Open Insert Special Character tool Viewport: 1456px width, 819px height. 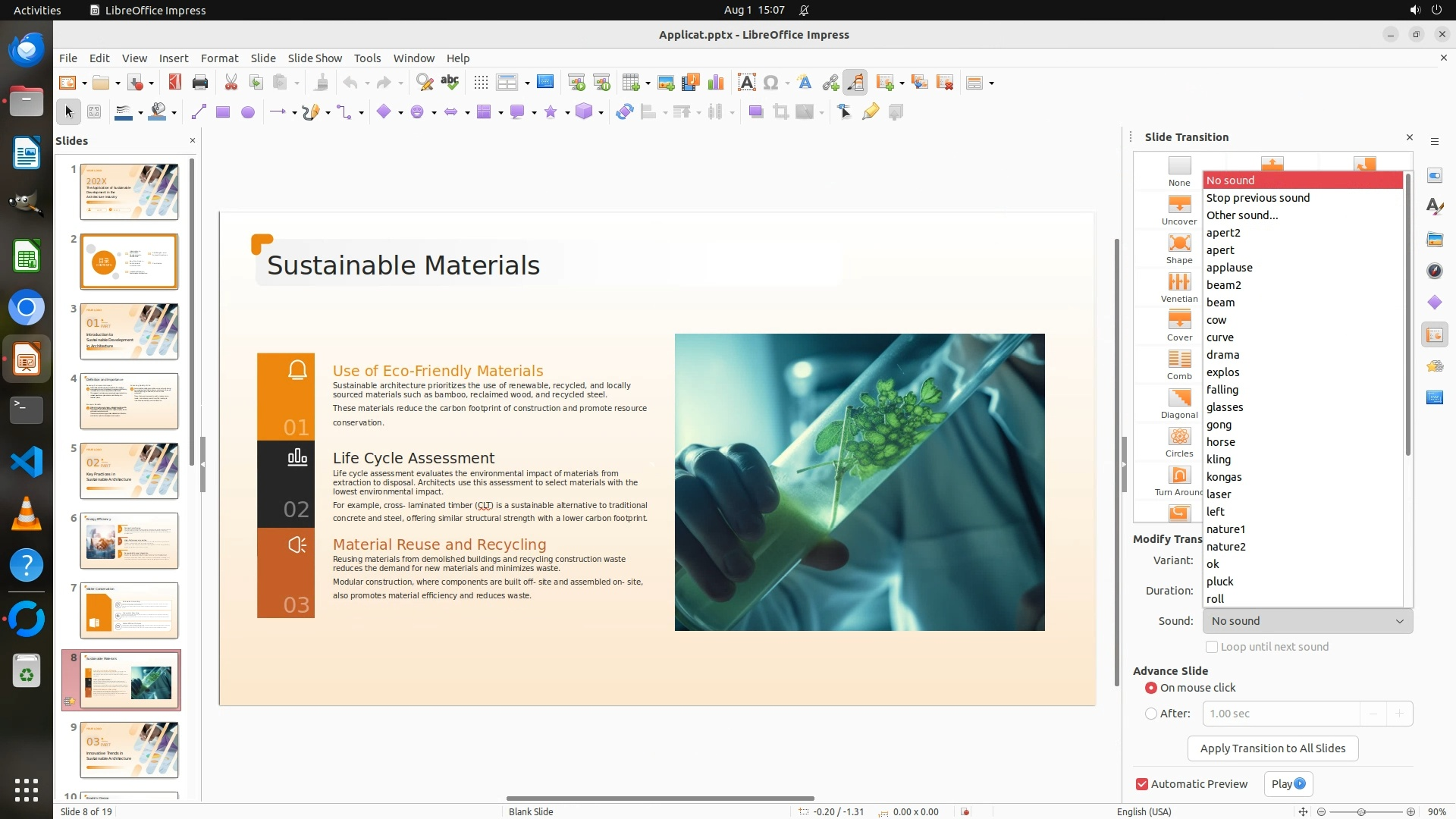pos(771,83)
